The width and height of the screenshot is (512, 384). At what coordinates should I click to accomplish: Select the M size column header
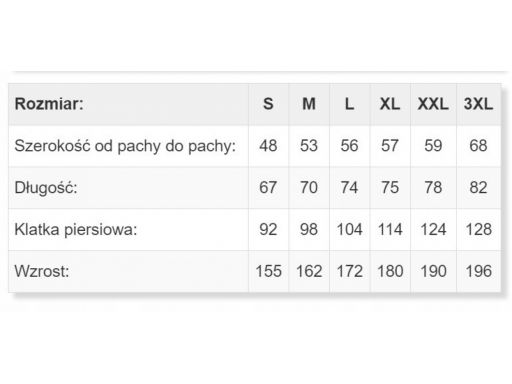tap(309, 104)
